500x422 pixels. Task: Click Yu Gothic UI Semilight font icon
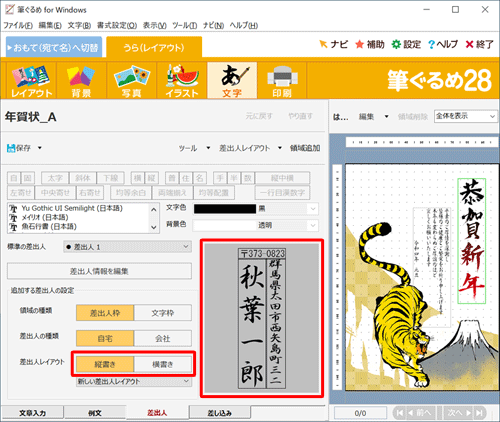(14, 209)
